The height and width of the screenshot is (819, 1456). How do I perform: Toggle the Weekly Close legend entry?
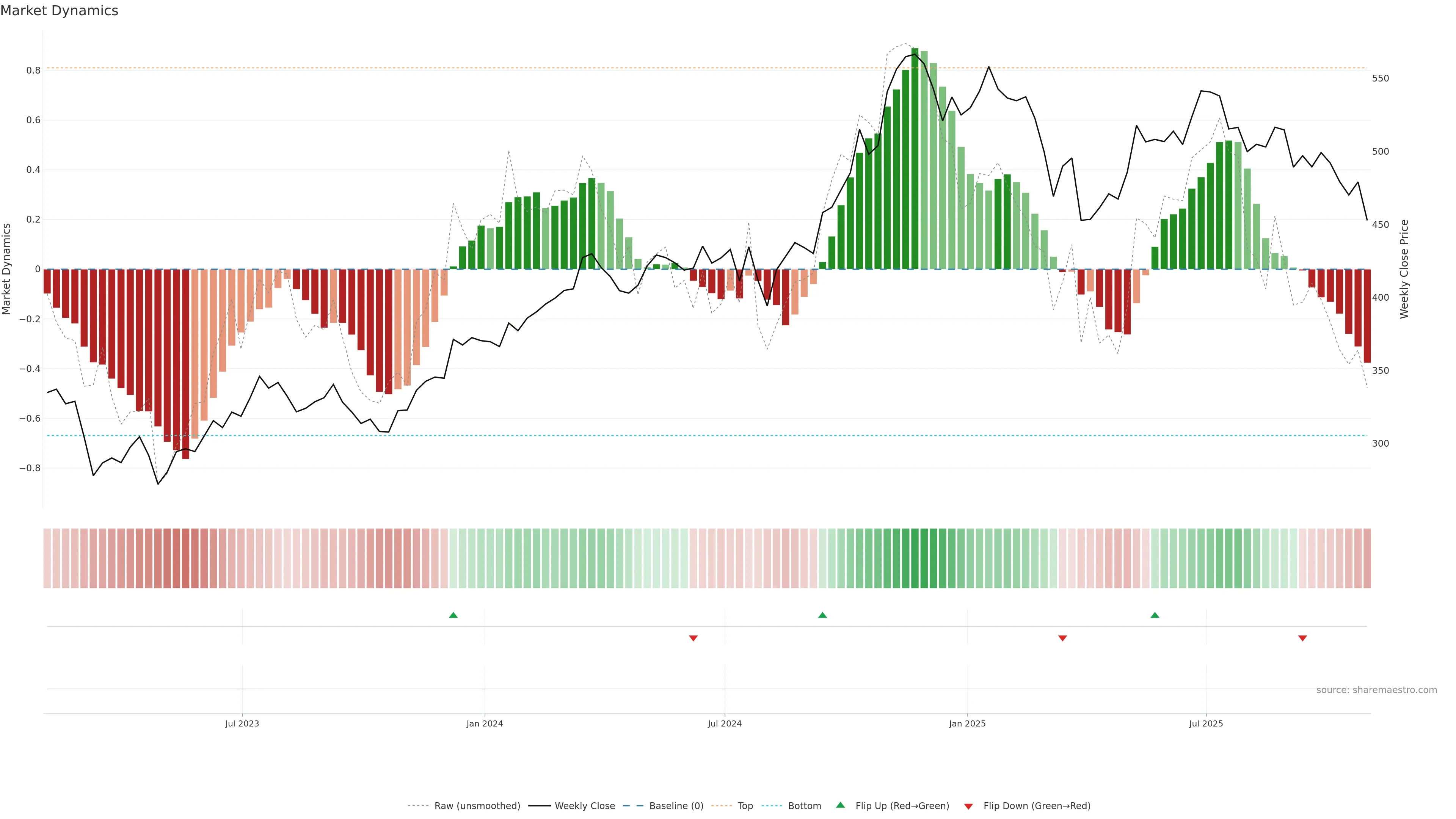pyautogui.click(x=584, y=806)
